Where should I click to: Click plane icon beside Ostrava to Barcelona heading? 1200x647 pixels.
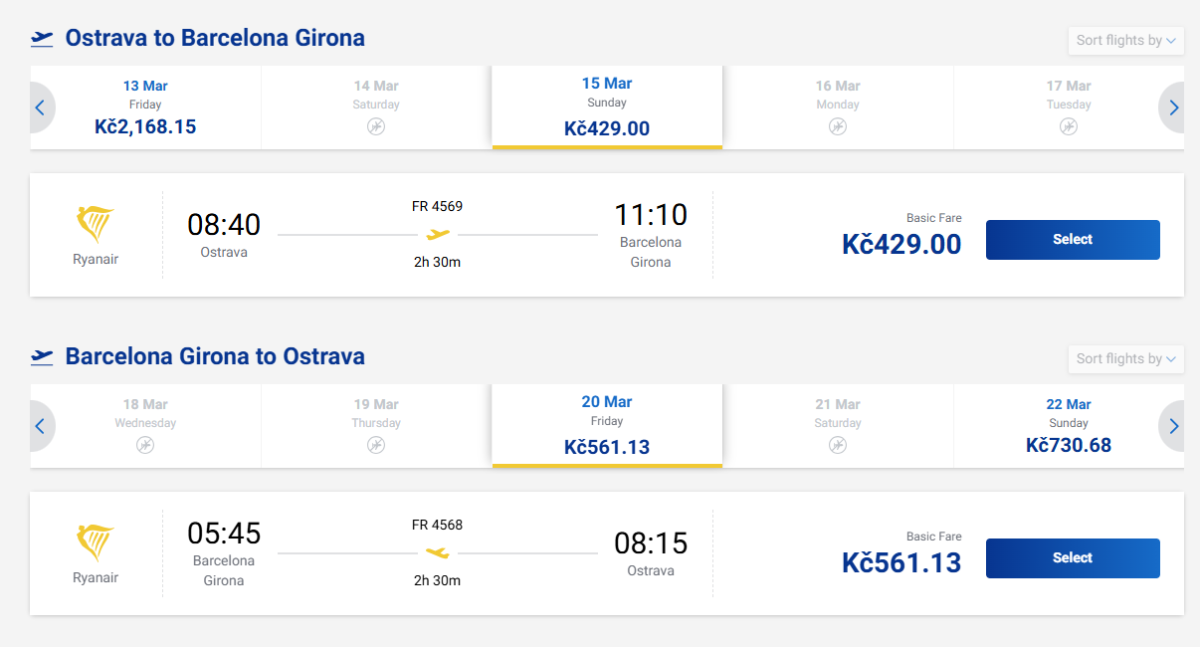(42, 39)
